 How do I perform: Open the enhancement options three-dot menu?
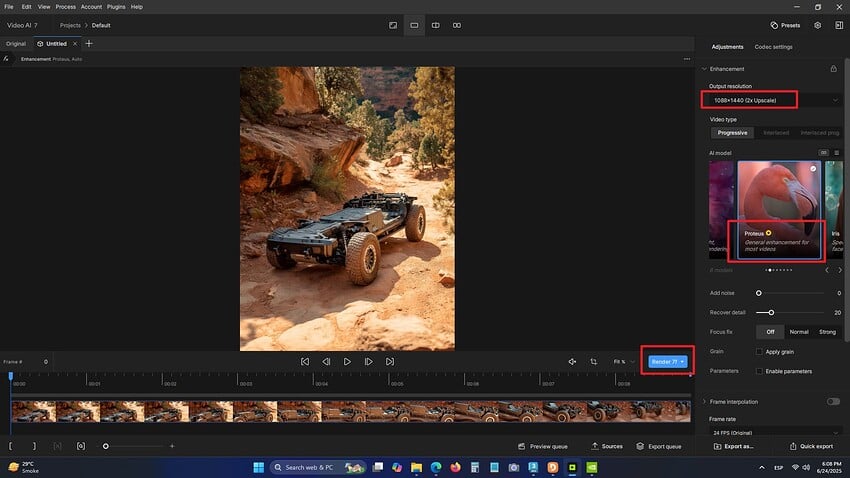pos(687,59)
